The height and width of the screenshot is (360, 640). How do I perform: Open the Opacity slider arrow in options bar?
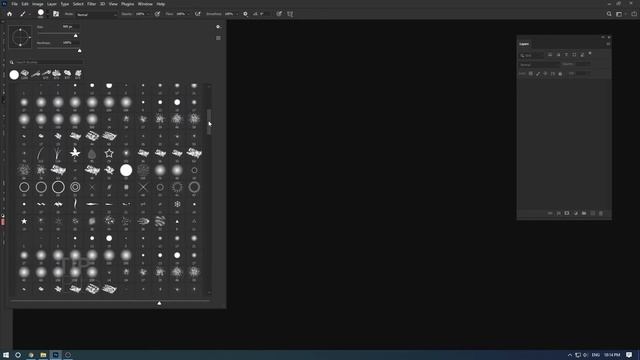(147, 14)
